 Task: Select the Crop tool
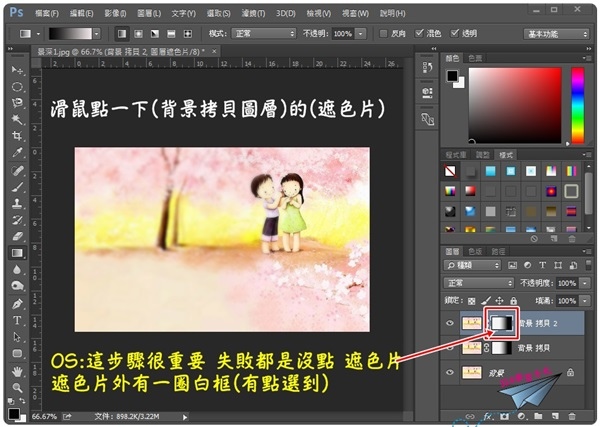tap(17, 136)
